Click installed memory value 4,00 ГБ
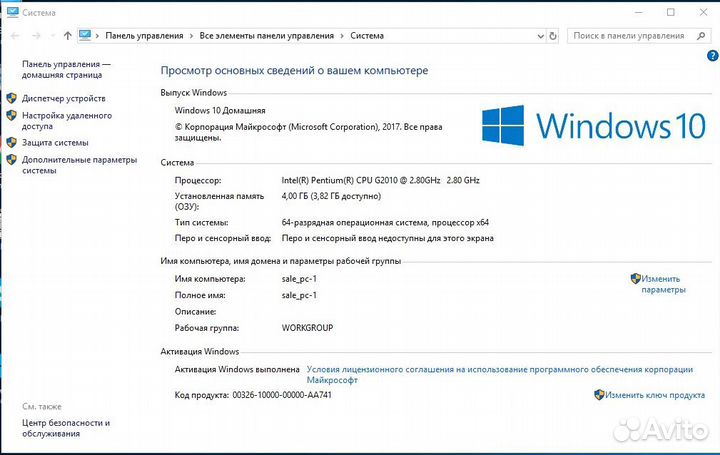This screenshot has height=455, width=720. tap(331, 196)
